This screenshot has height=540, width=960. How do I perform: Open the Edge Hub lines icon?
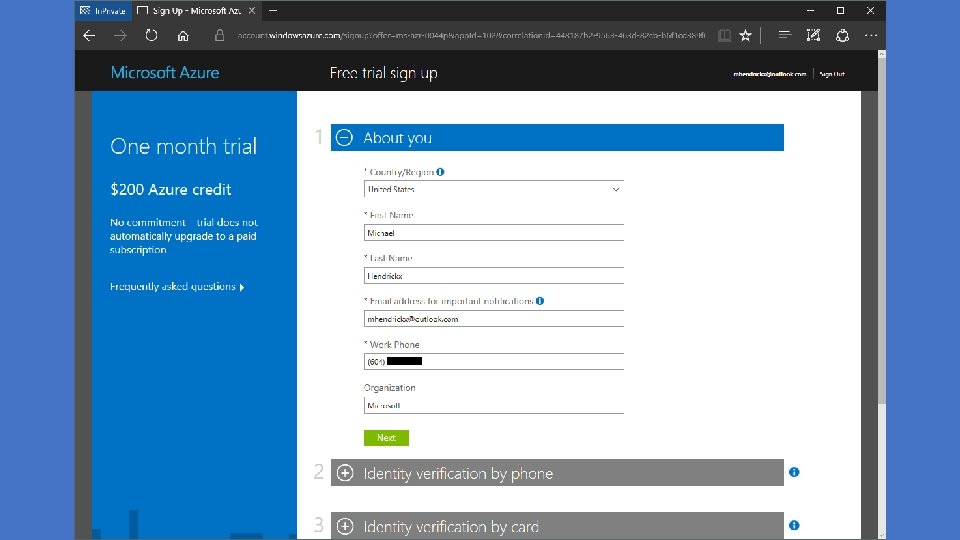[x=784, y=36]
